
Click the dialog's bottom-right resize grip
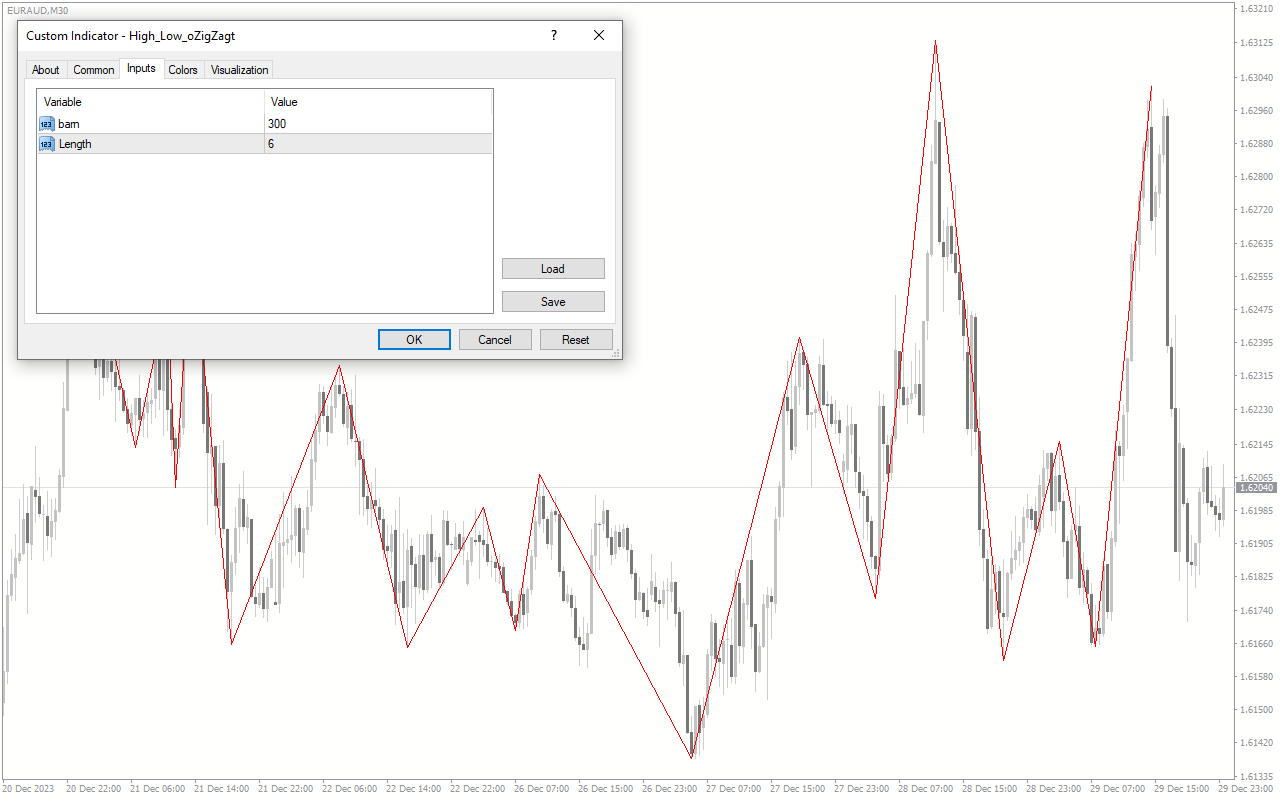tap(616, 353)
